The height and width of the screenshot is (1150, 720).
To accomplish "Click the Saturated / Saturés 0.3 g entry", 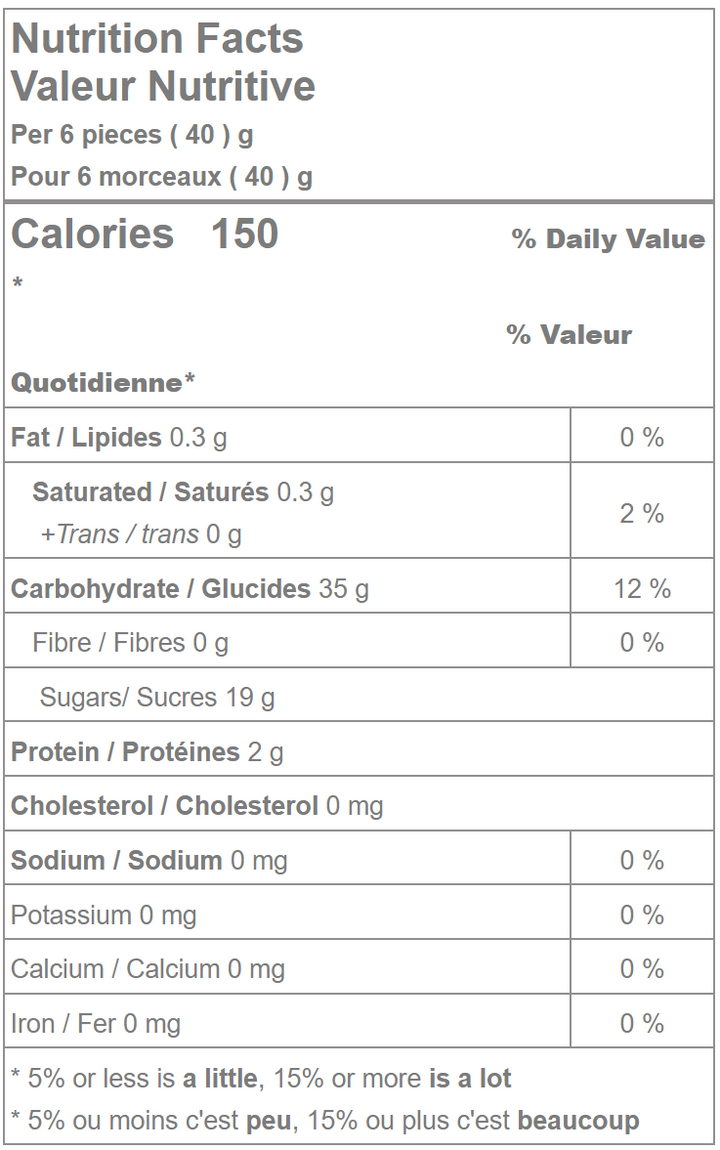I will [183, 492].
